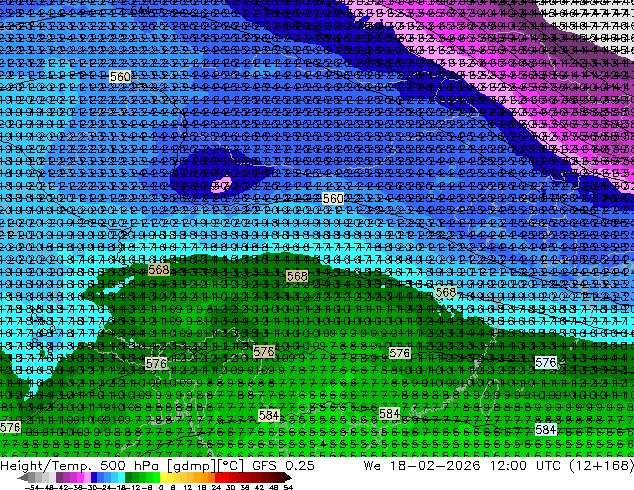Click the left gray arrow end of legend
This screenshot has height=490, width=634.
pos(22,477)
